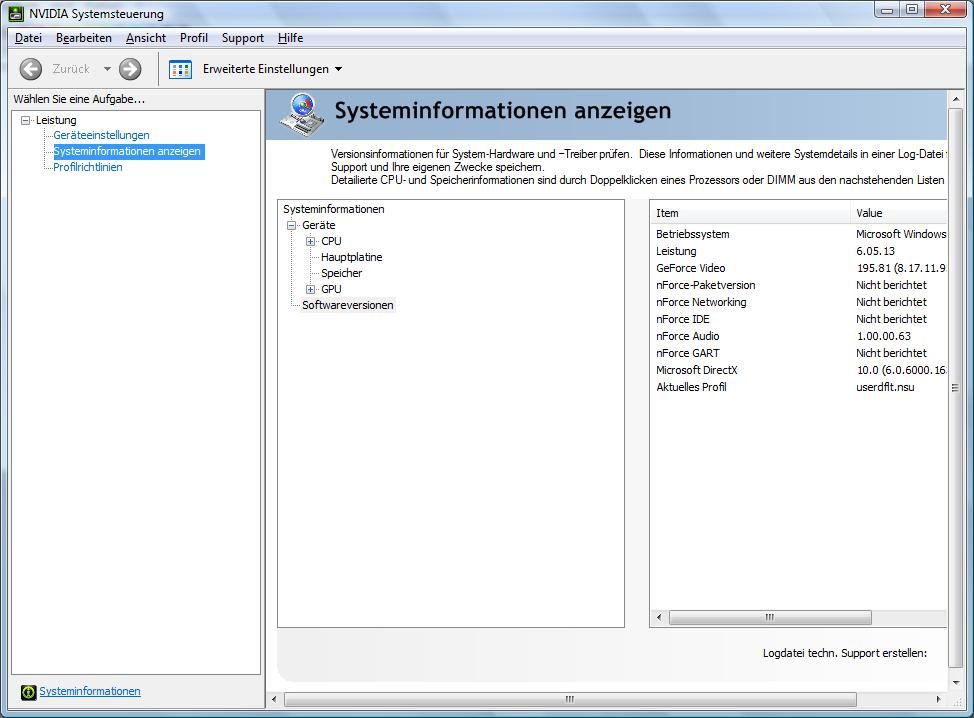Open the Bearbeiten menu
This screenshot has height=718, width=974.
click(x=84, y=38)
